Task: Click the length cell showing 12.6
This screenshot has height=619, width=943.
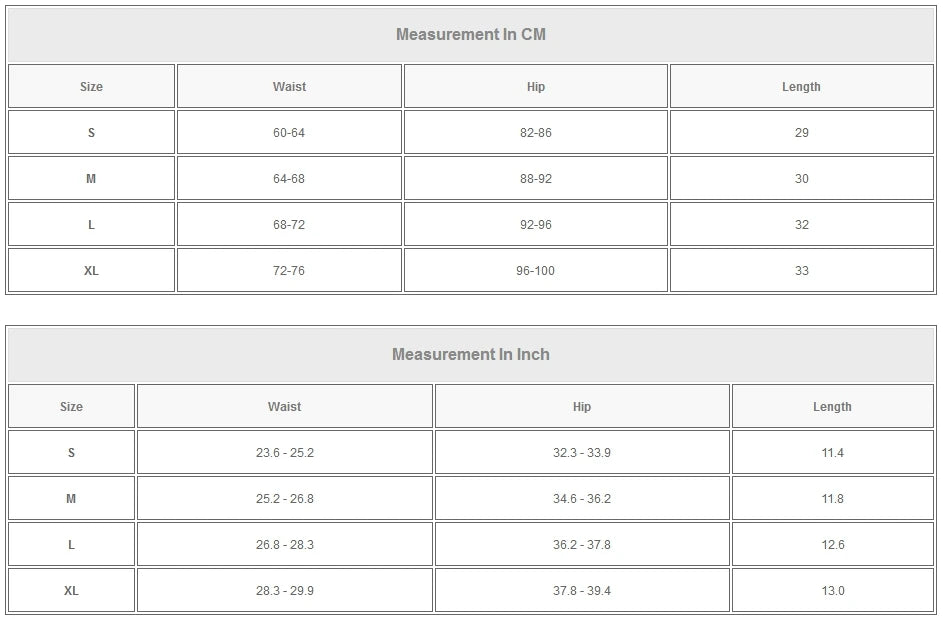Action: [832, 545]
